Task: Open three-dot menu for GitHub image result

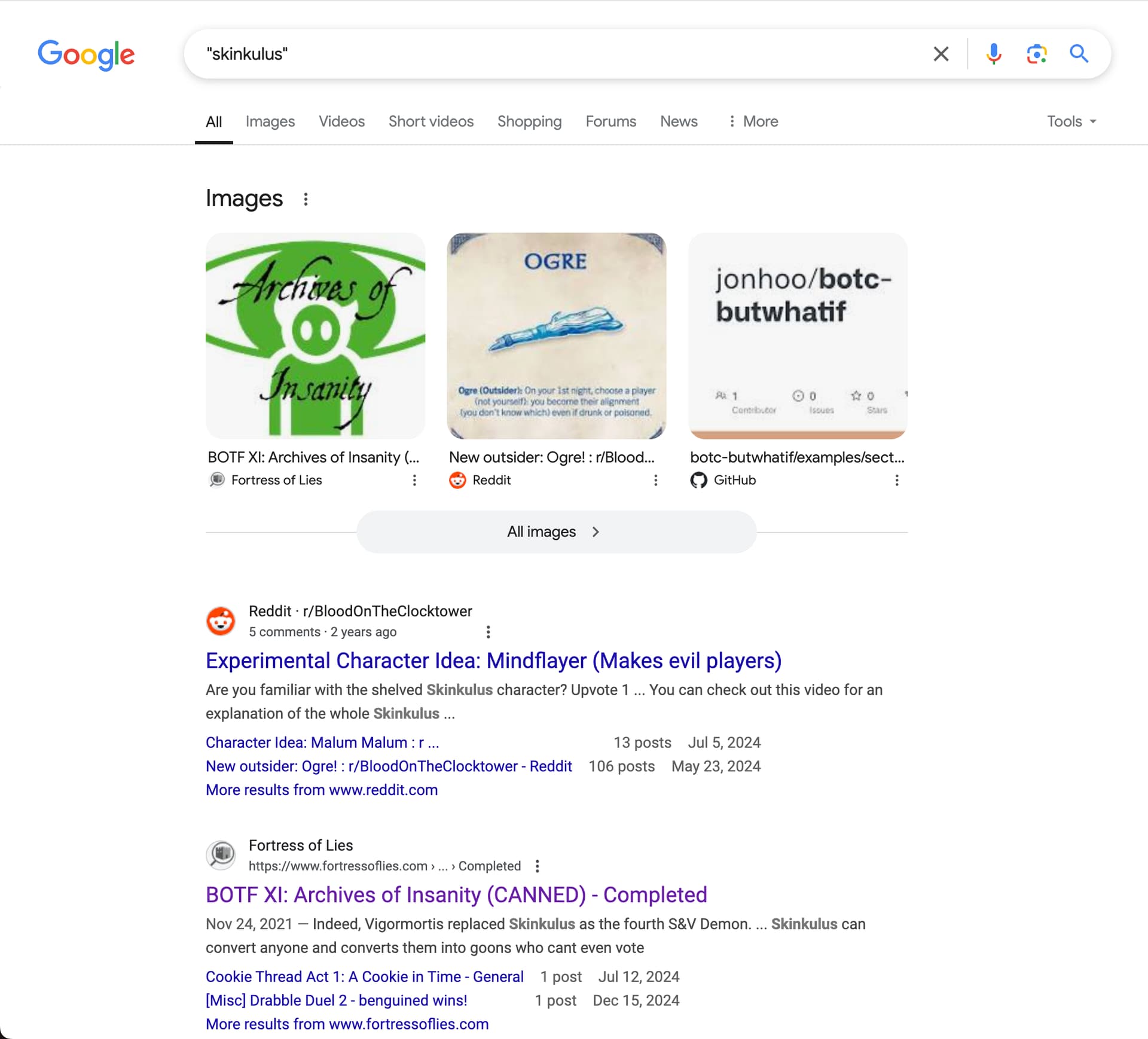Action: tap(896, 480)
